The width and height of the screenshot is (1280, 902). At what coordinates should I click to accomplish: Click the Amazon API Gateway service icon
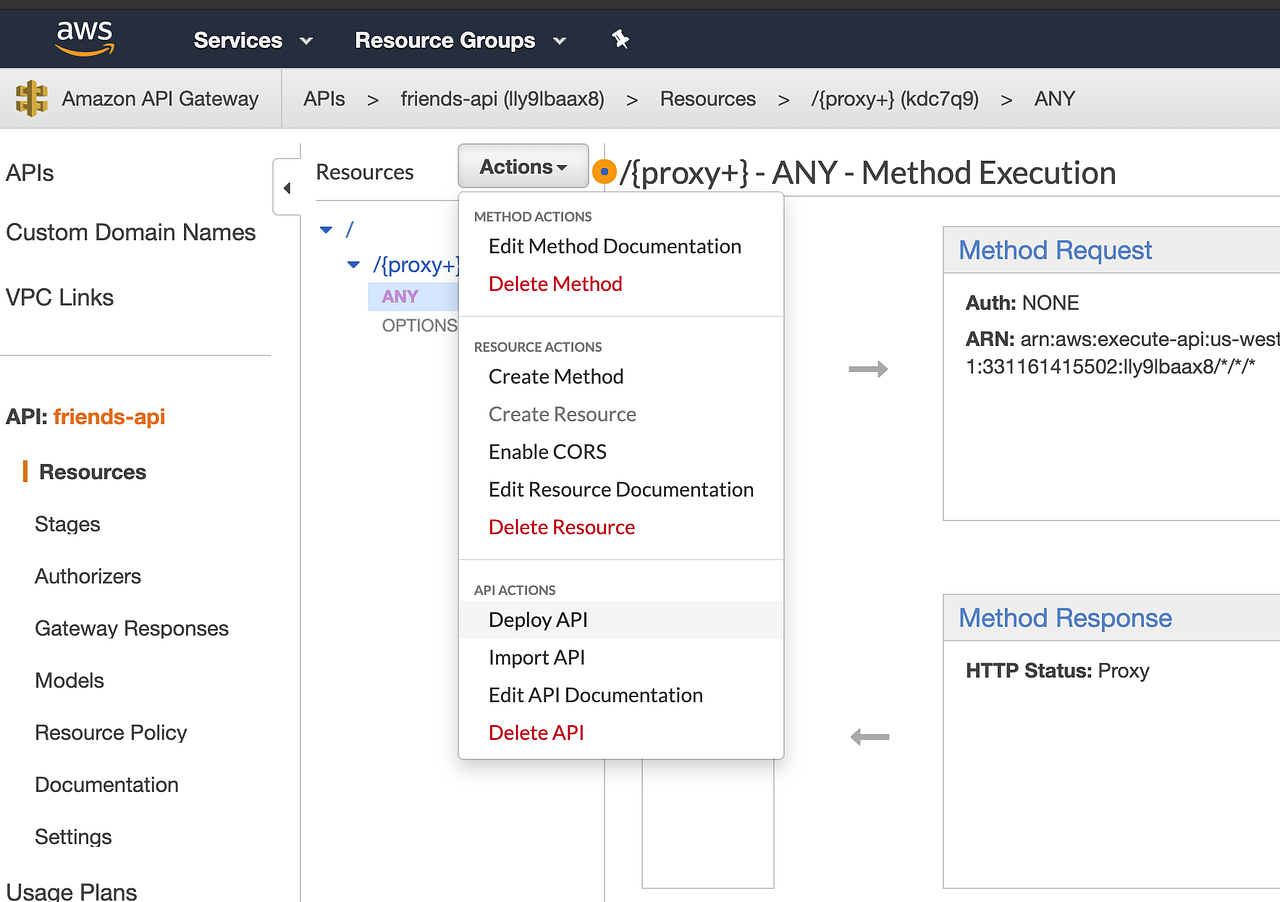[31, 98]
